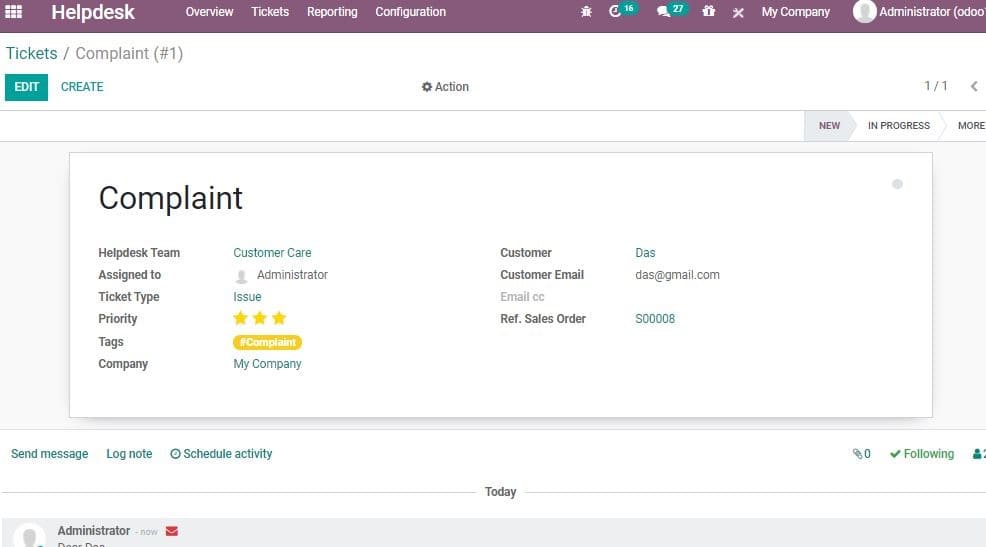Image resolution: width=986 pixels, height=547 pixels.
Task: Open the conversations chat icon
Action: click(x=663, y=12)
